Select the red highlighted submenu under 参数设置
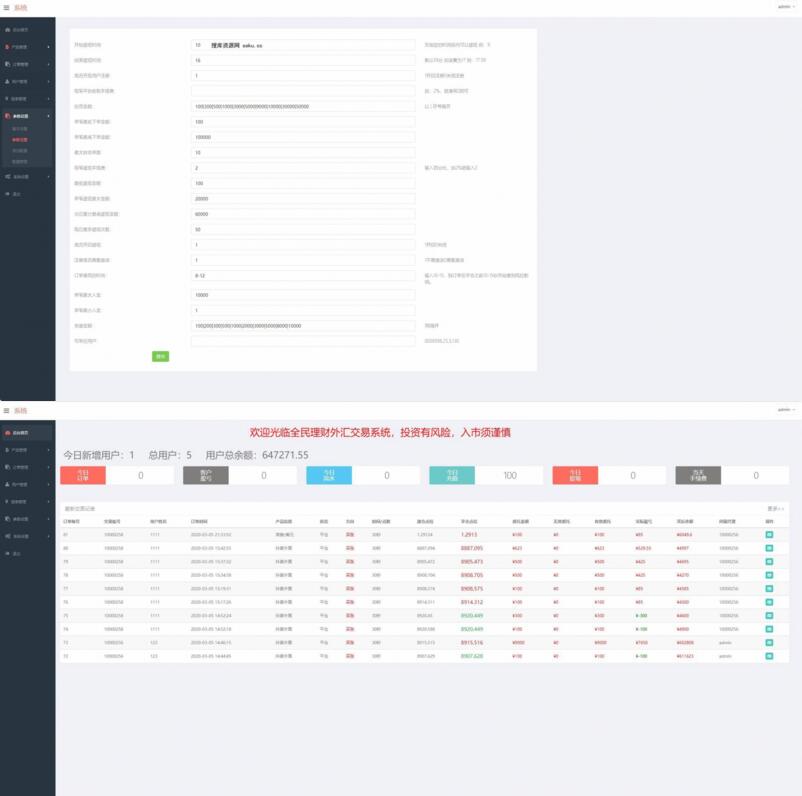This screenshot has width=802, height=796. coord(20,140)
